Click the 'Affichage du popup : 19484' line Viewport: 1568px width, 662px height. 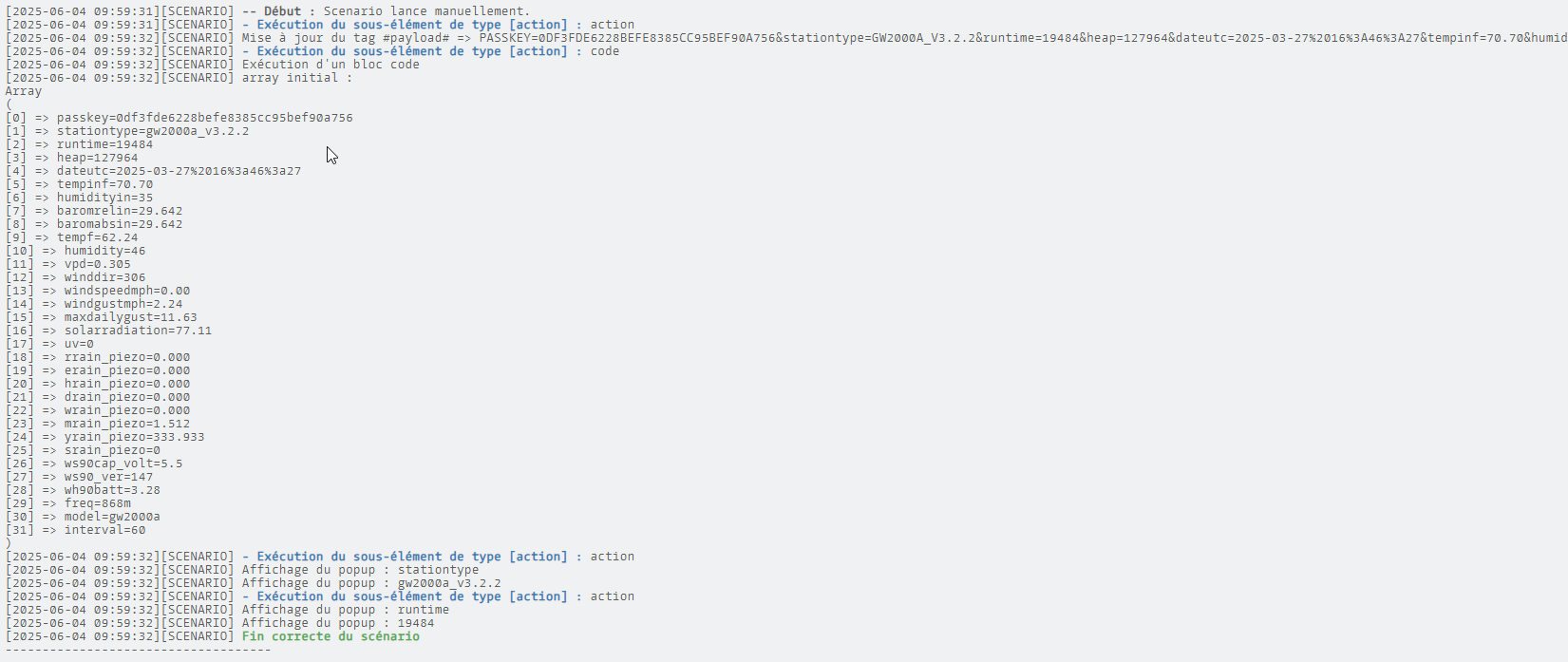[337, 623]
